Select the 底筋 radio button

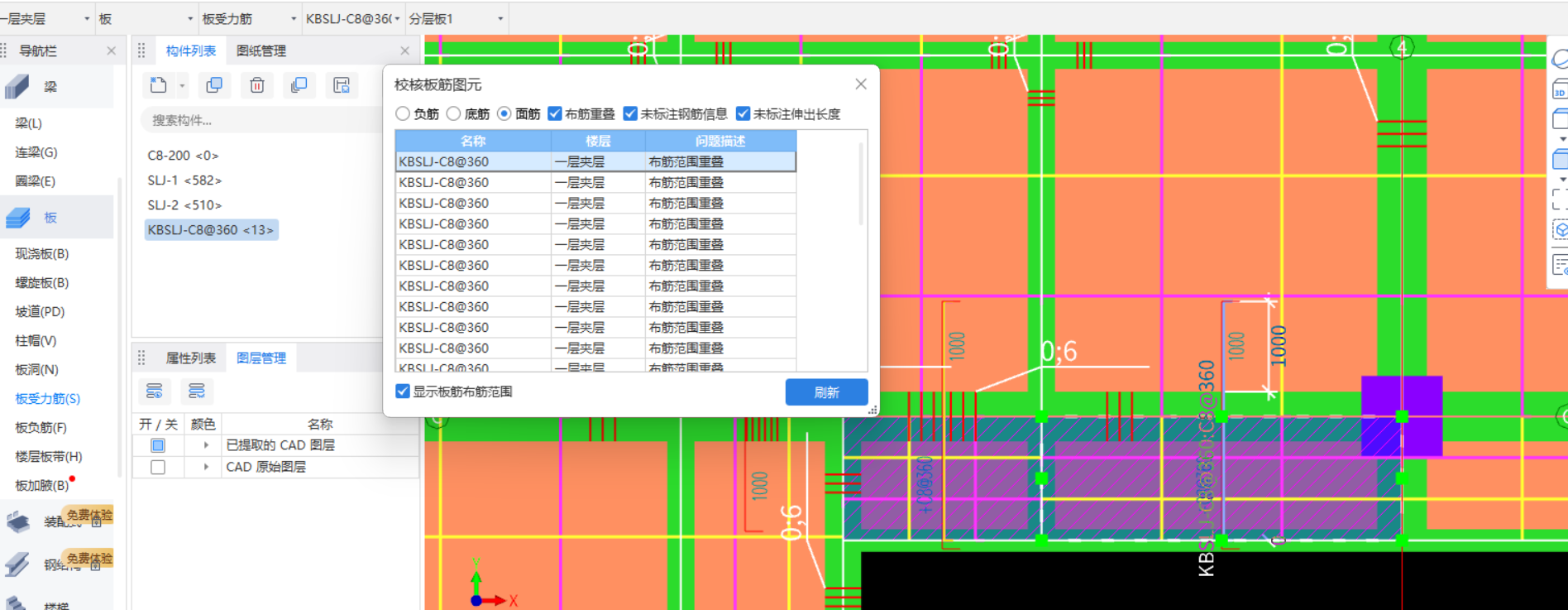click(453, 113)
